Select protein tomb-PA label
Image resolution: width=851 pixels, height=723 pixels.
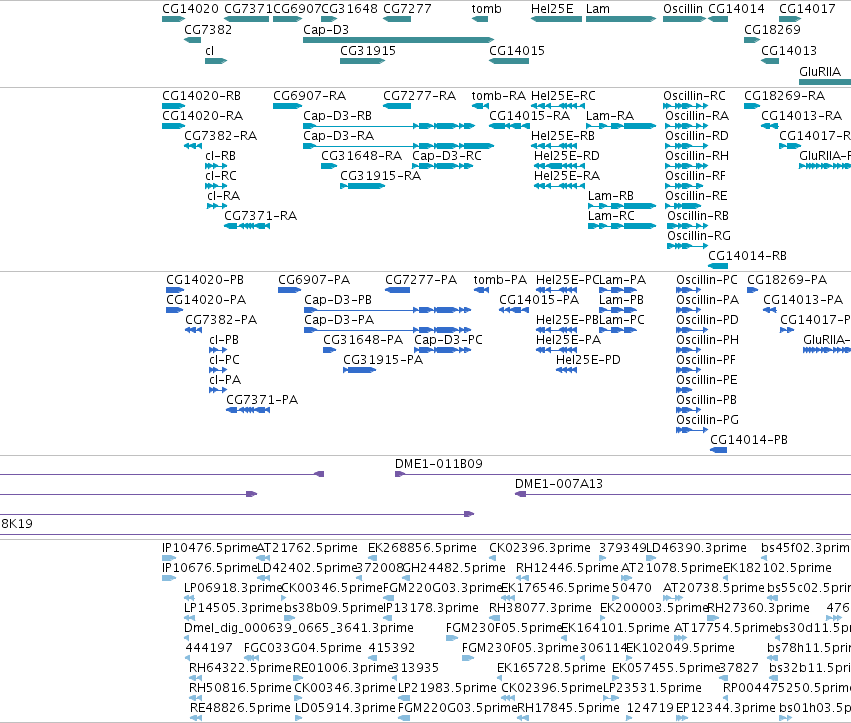pos(500,280)
